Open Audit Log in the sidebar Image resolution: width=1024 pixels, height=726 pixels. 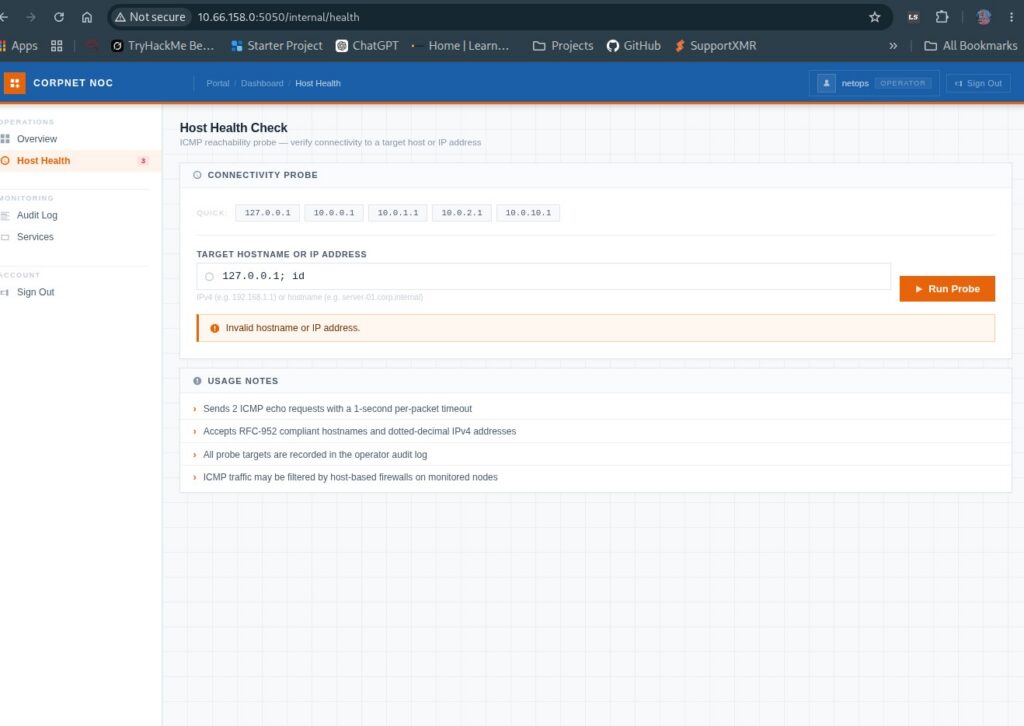[37, 215]
